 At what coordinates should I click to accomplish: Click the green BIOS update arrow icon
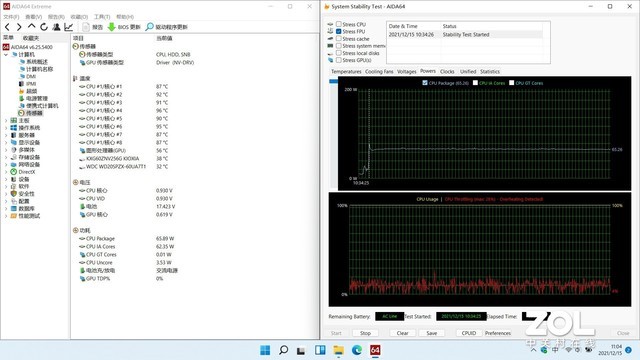point(111,27)
